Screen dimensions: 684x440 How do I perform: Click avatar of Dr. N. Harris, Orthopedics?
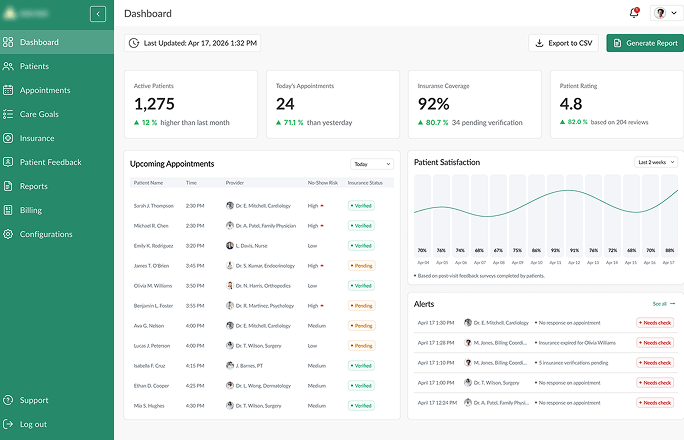(230, 286)
